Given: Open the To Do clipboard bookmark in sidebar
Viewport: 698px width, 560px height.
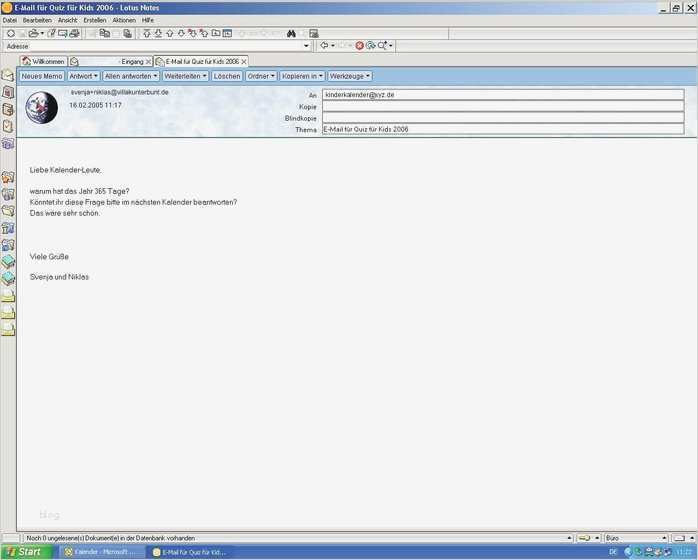Looking at the screenshot, I should tap(8, 126).
